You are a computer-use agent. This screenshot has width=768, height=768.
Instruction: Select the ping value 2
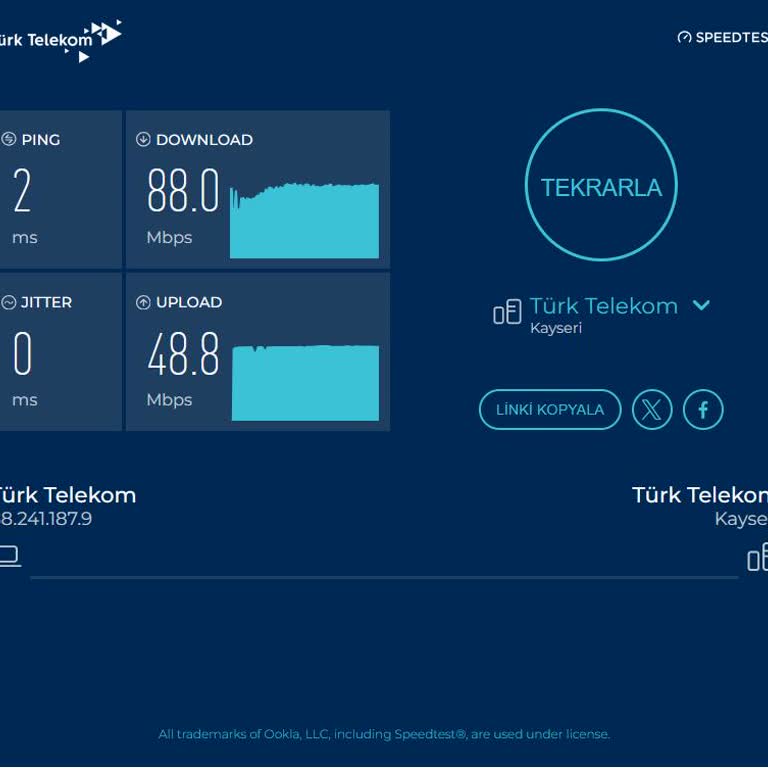click(x=23, y=191)
